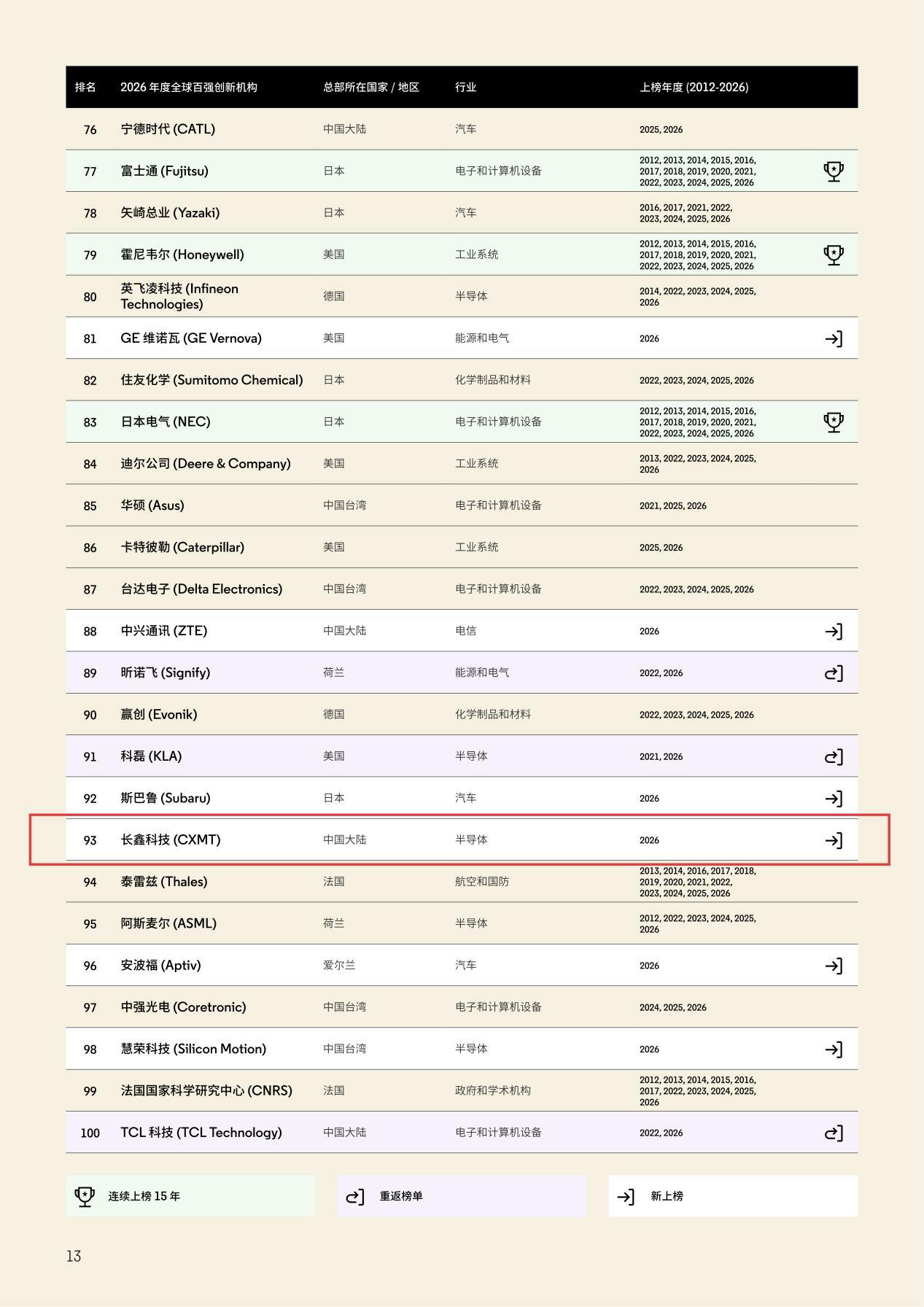Image resolution: width=924 pixels, height=1307 pixels.
Task: Click the return-to-list icon for Signify
Action: click(x=834, y=673)
